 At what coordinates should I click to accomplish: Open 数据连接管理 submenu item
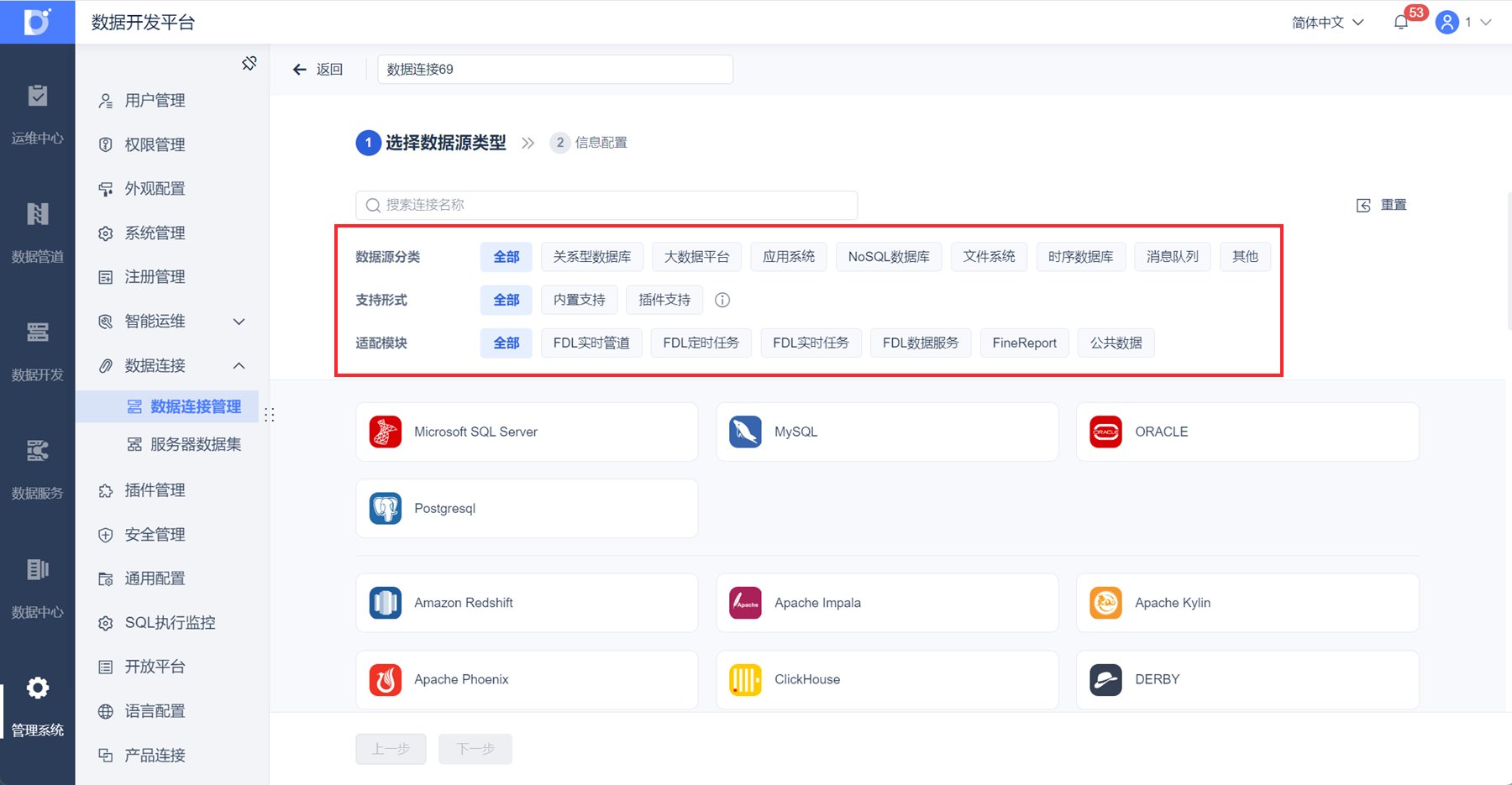[167, 406]
